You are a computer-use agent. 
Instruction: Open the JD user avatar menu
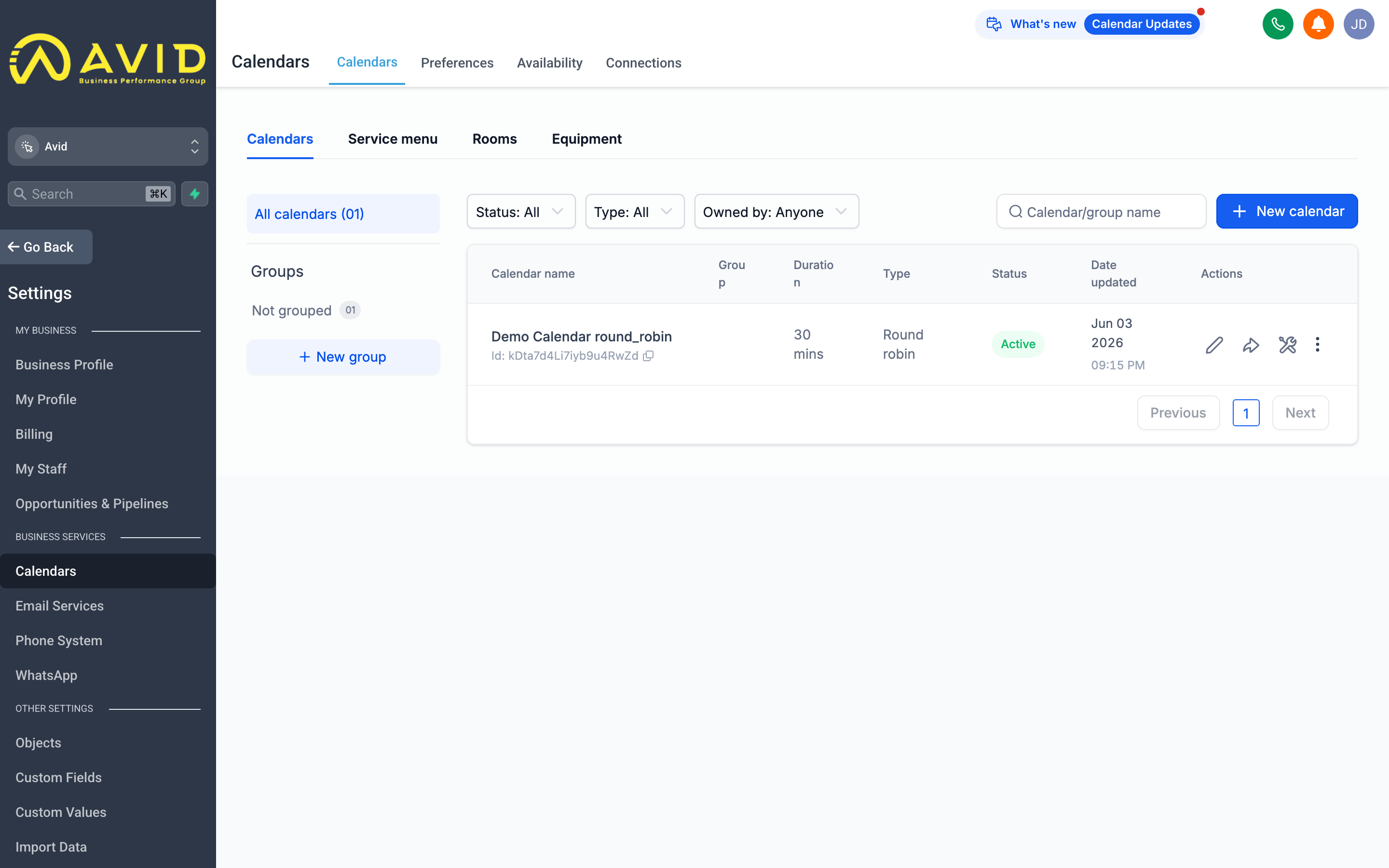(1359, 24)
